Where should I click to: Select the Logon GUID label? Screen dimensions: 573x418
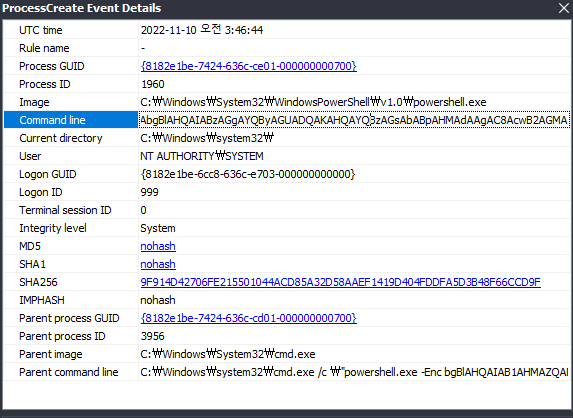[48, 174]
